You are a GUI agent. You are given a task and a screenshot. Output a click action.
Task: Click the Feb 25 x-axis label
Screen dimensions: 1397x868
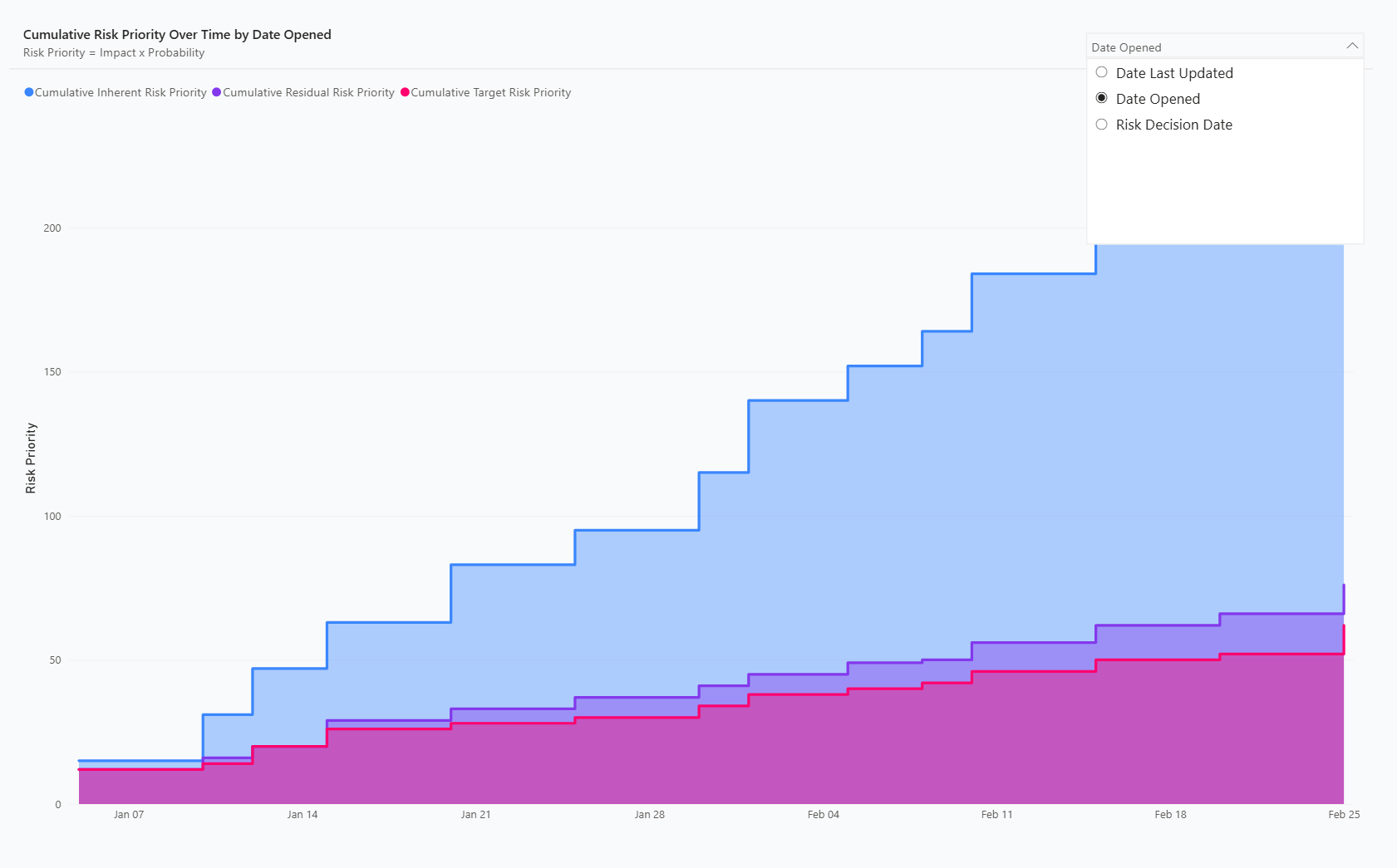[x=1344, y=814]
